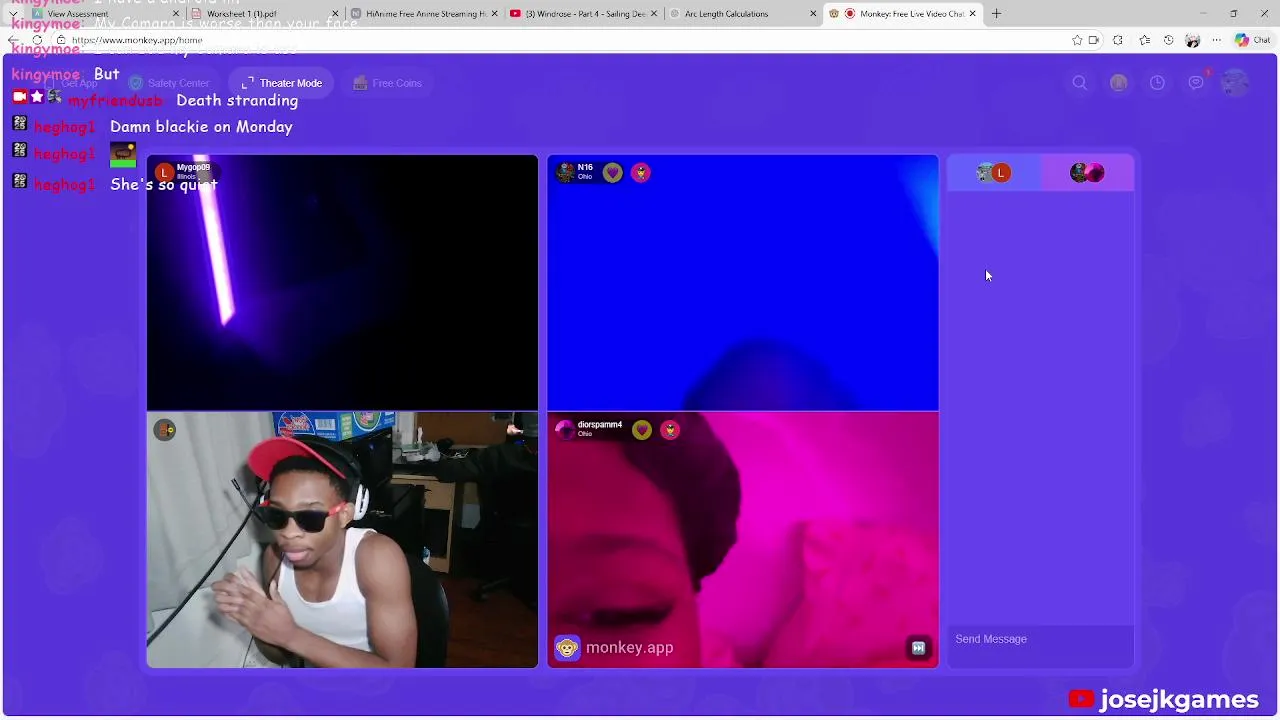Screen dimensions: 1280x720
Task: Open N16's profile avatar
Action: 565,172
